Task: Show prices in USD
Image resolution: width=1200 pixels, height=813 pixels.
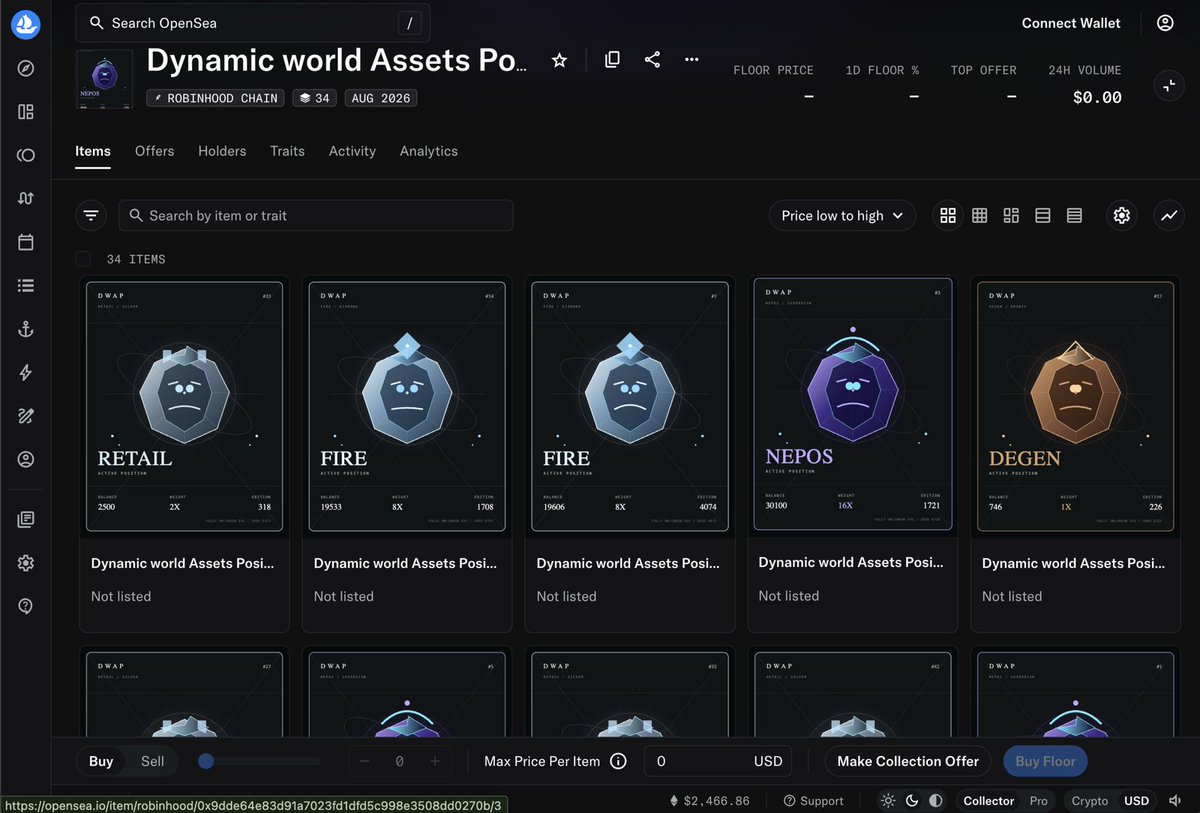Action: 1136,801
